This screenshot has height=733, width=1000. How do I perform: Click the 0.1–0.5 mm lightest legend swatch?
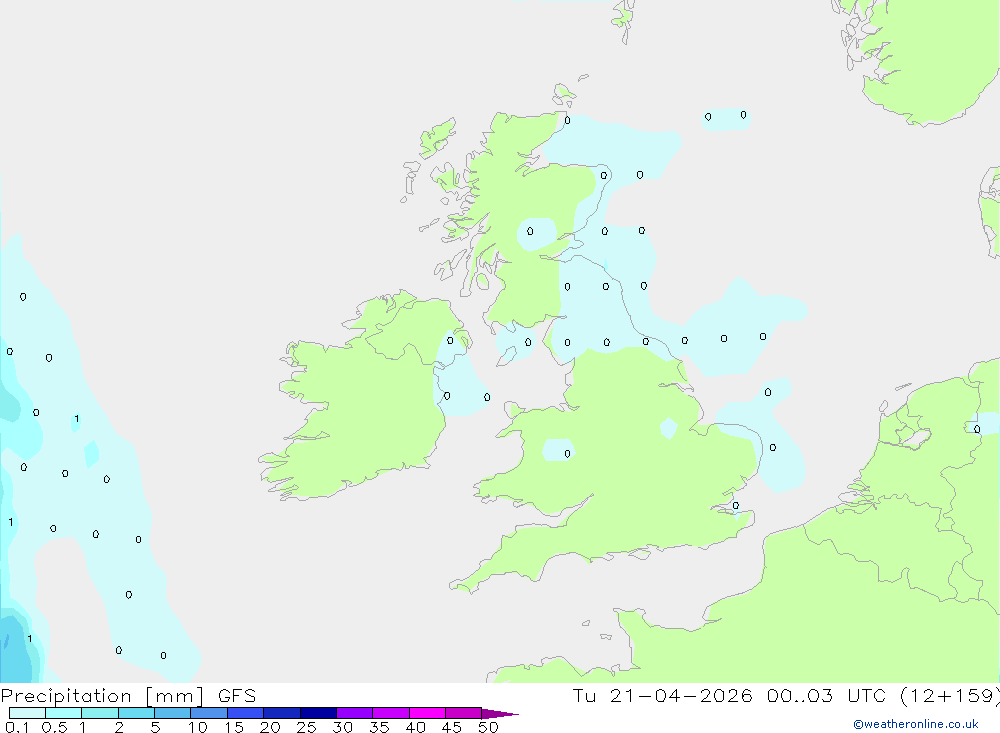pyautogui.click(x=27, y=713)
